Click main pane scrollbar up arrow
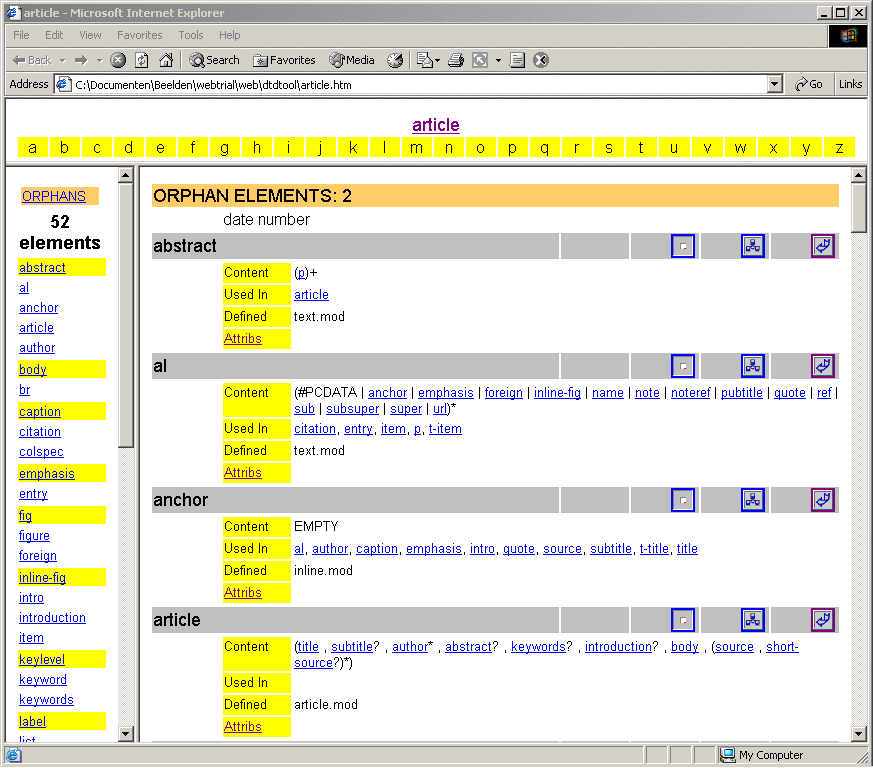873x768 pixels. pos(859,175)
